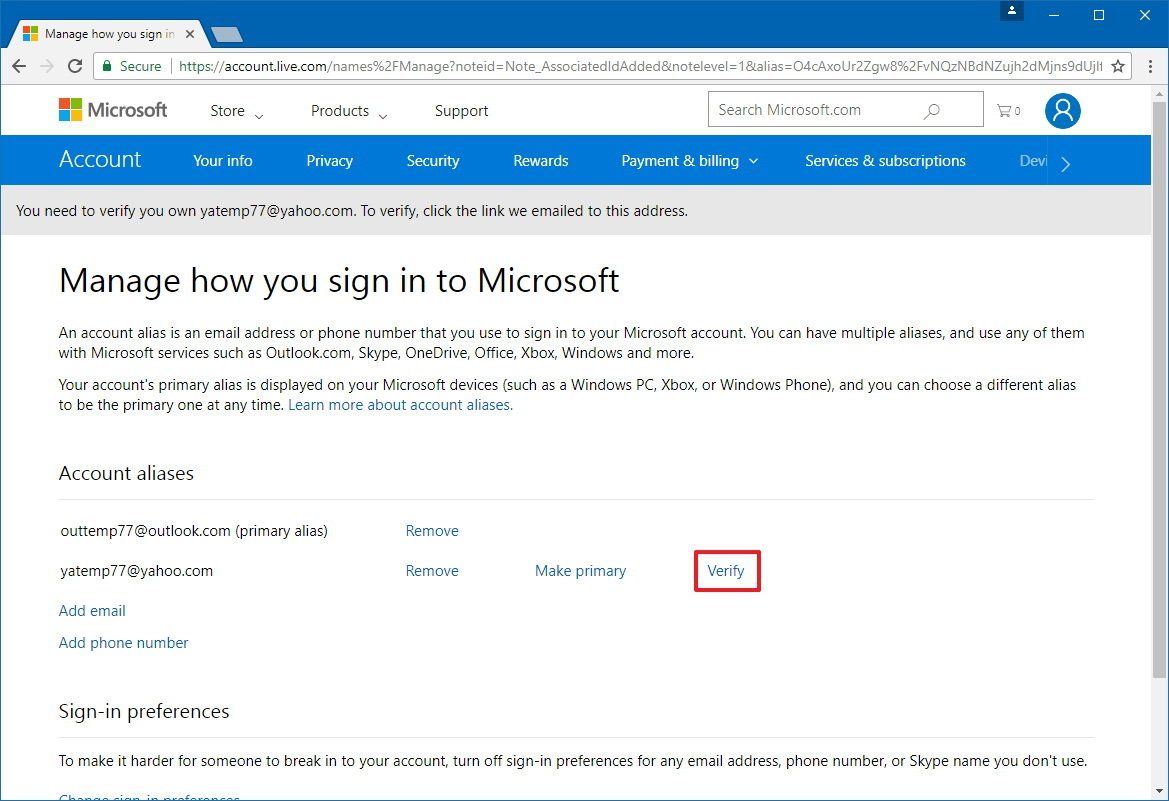Click the yatemp77@yahoo.com alias text
The height and width of the screenshot is (801, 1169).
(136, 571)
